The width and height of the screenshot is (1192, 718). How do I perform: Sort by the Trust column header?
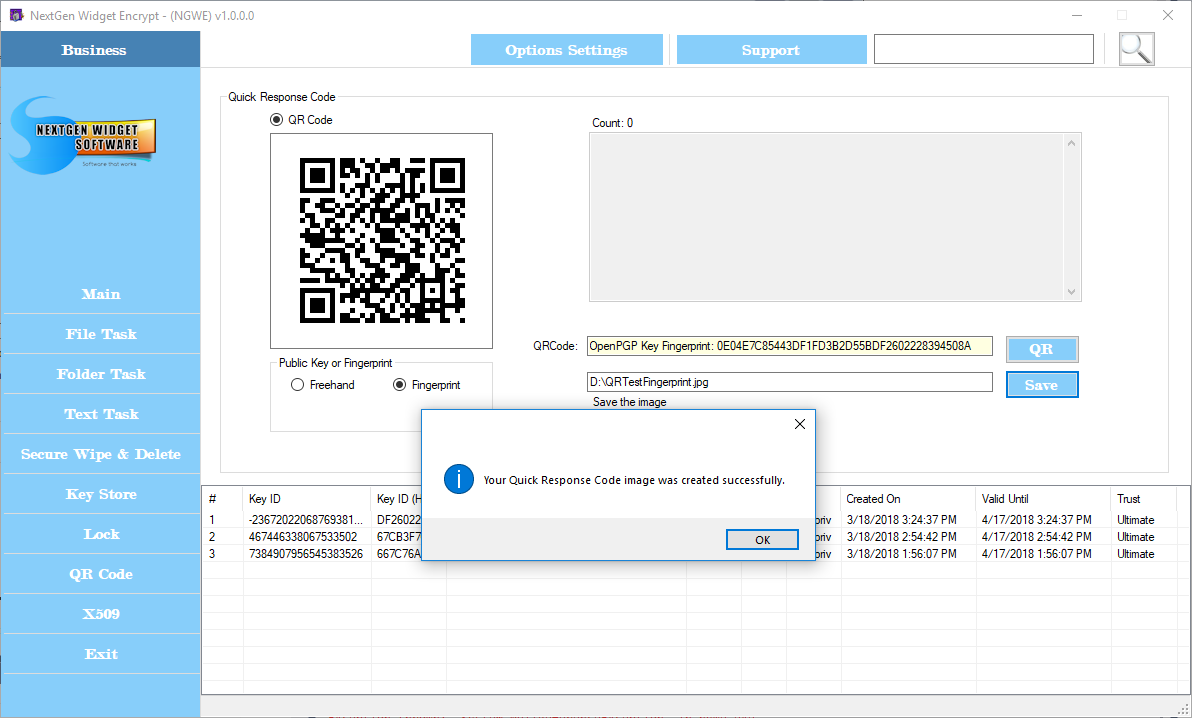(x=1143, y=499)
